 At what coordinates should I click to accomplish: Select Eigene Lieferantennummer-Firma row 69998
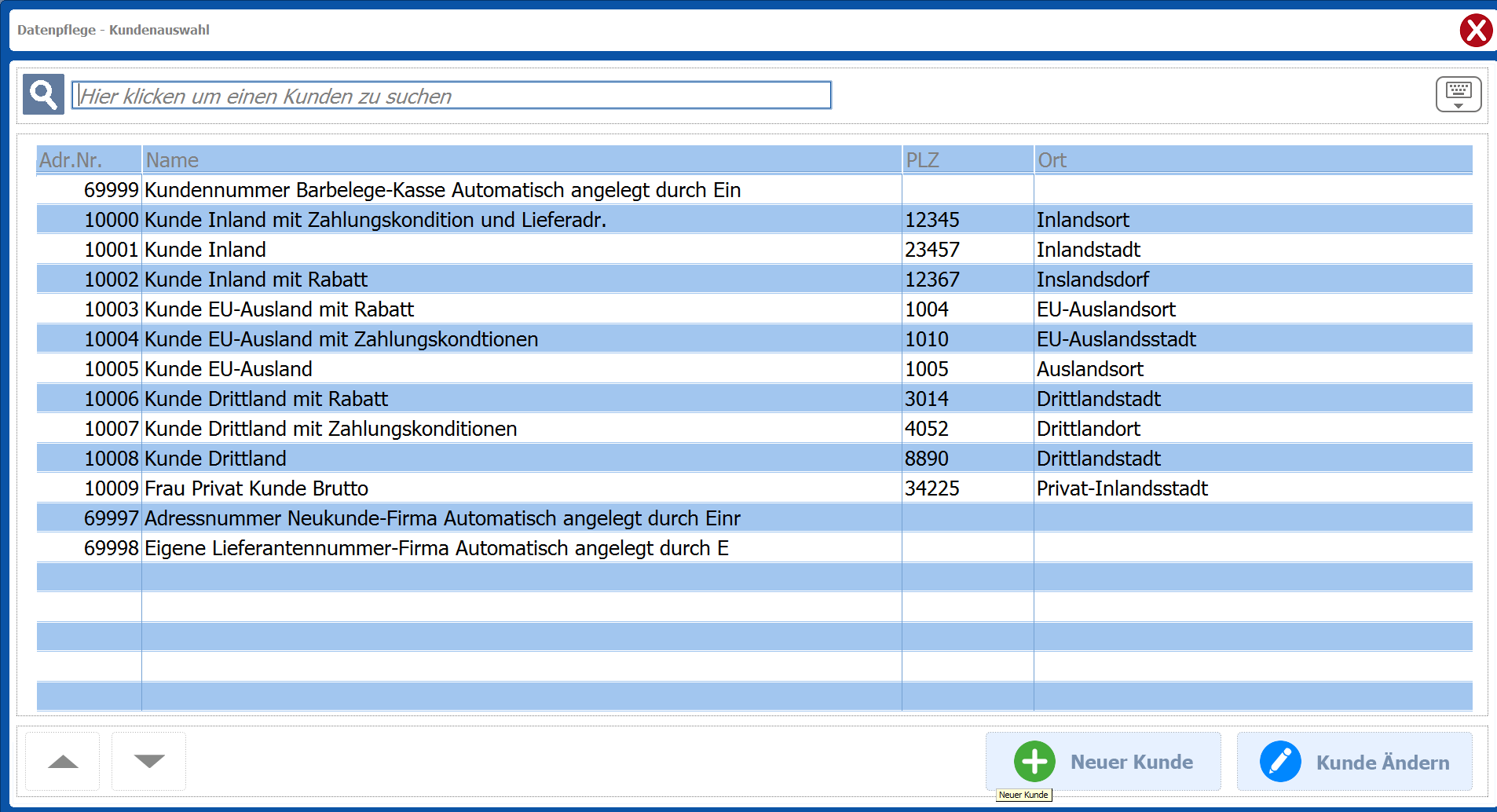point(436,548)
